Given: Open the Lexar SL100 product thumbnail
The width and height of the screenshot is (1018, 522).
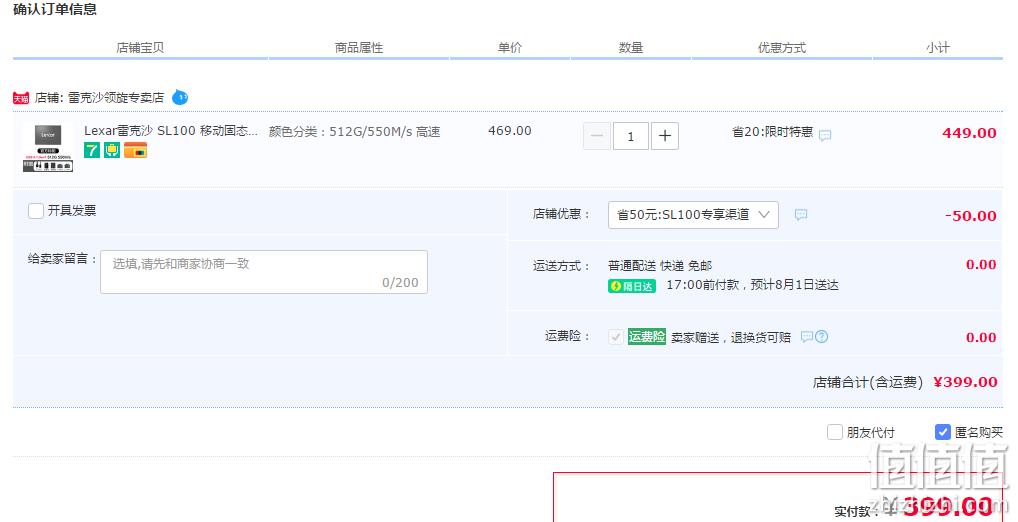Looking at the screenshot, I should pos(48,147).
